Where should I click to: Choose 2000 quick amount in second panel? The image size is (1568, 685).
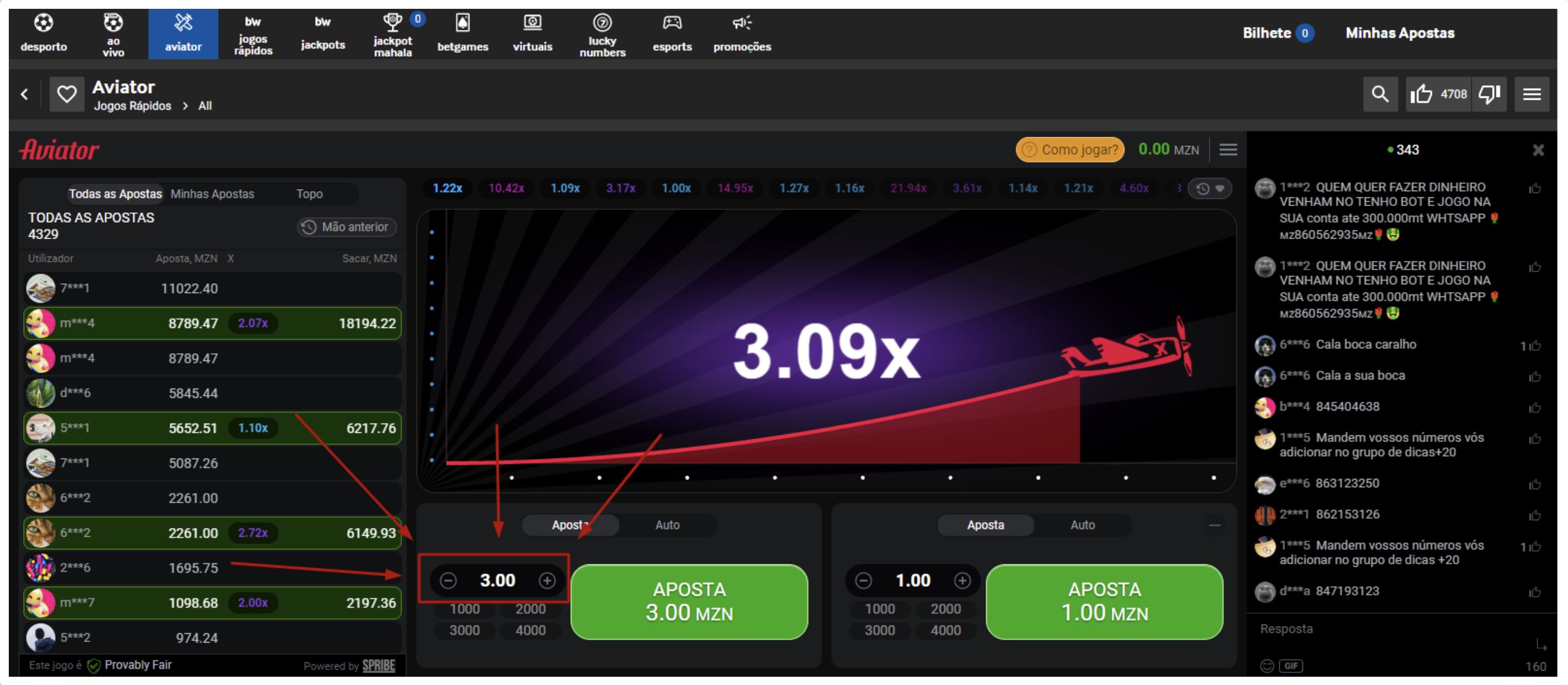(945, 609)
